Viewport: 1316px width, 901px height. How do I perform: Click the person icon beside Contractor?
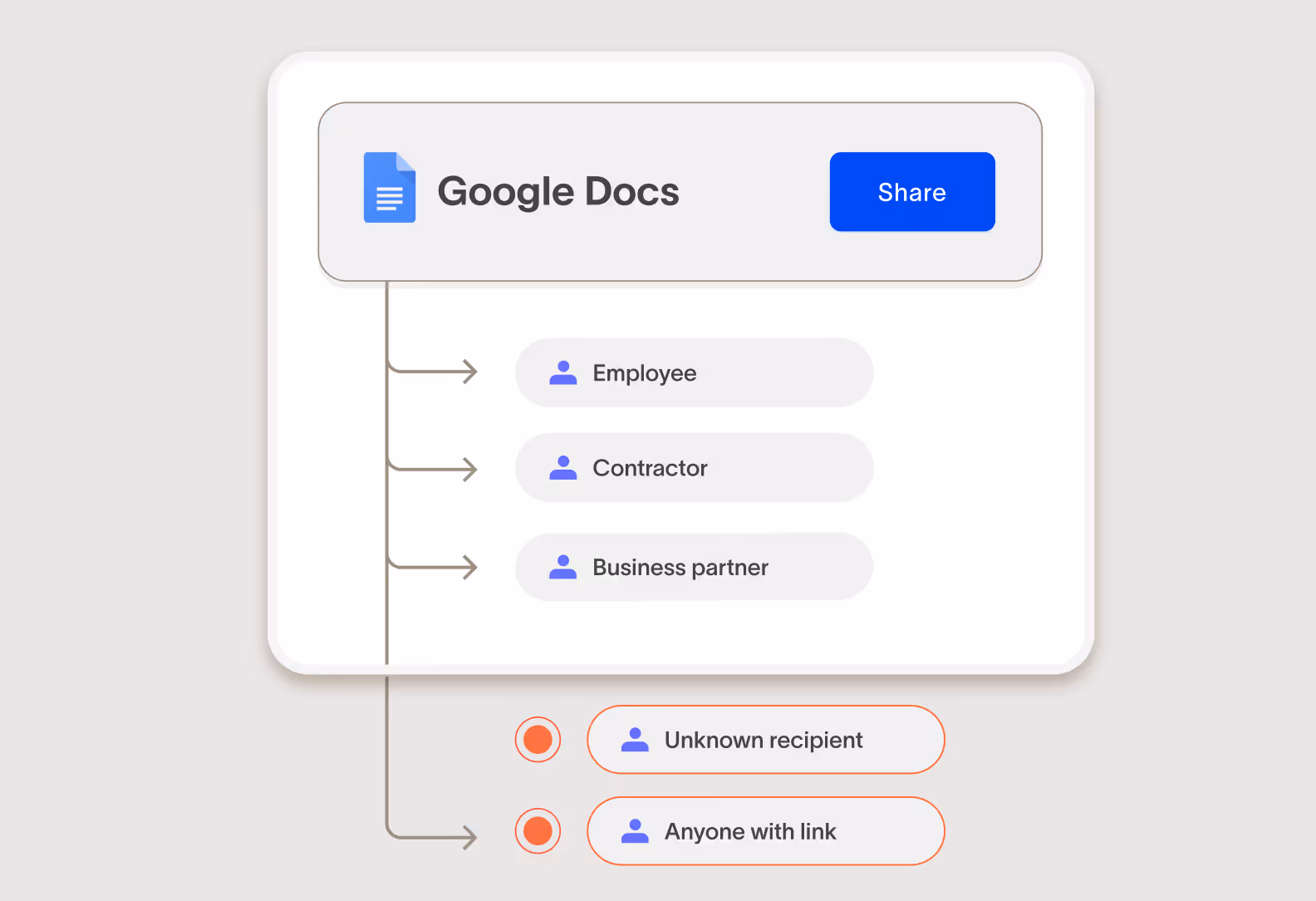pyautogui.click(x=563, y=467)
